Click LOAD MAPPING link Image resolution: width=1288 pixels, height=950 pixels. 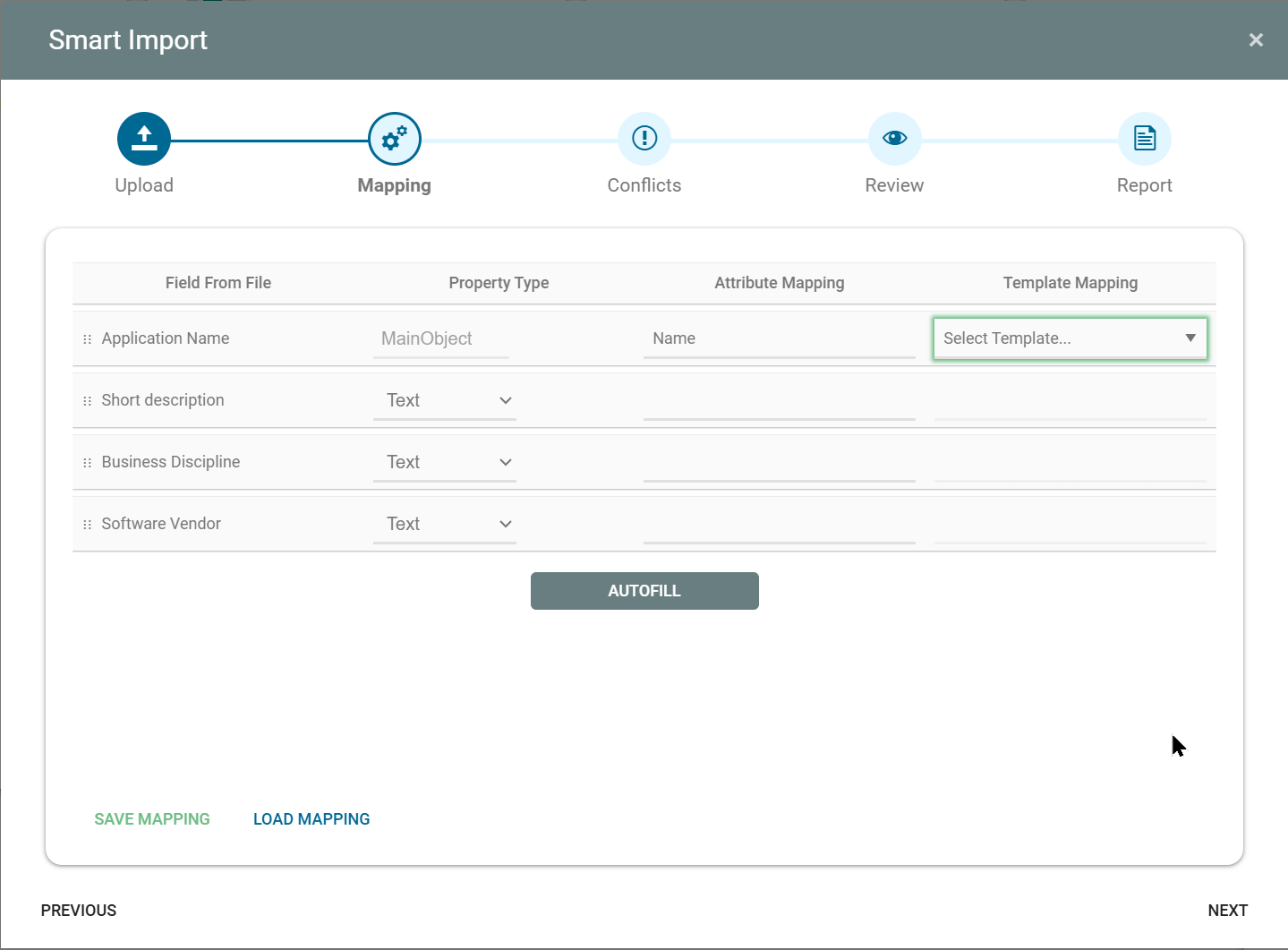coord(311,819)
